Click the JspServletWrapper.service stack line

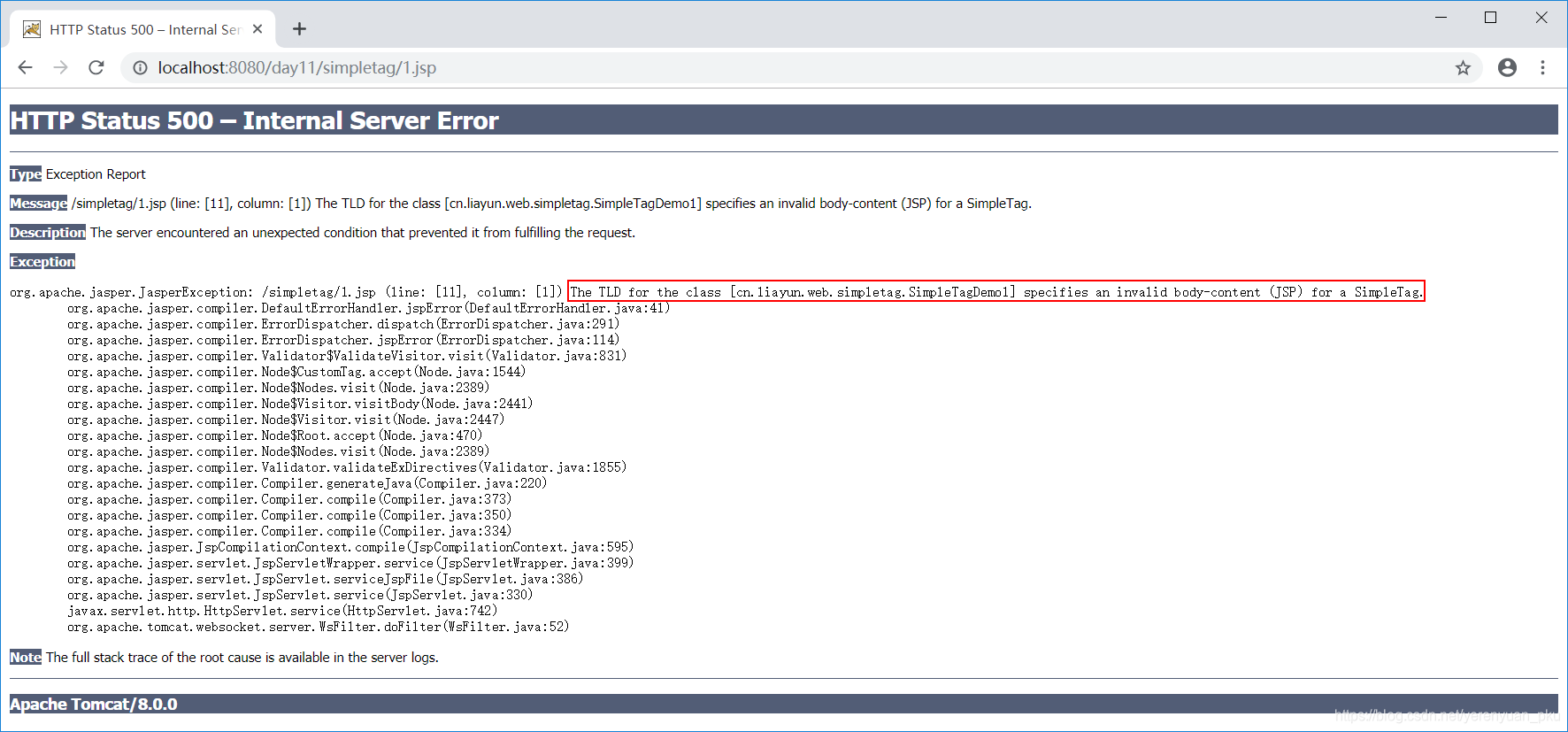(350, 563)
